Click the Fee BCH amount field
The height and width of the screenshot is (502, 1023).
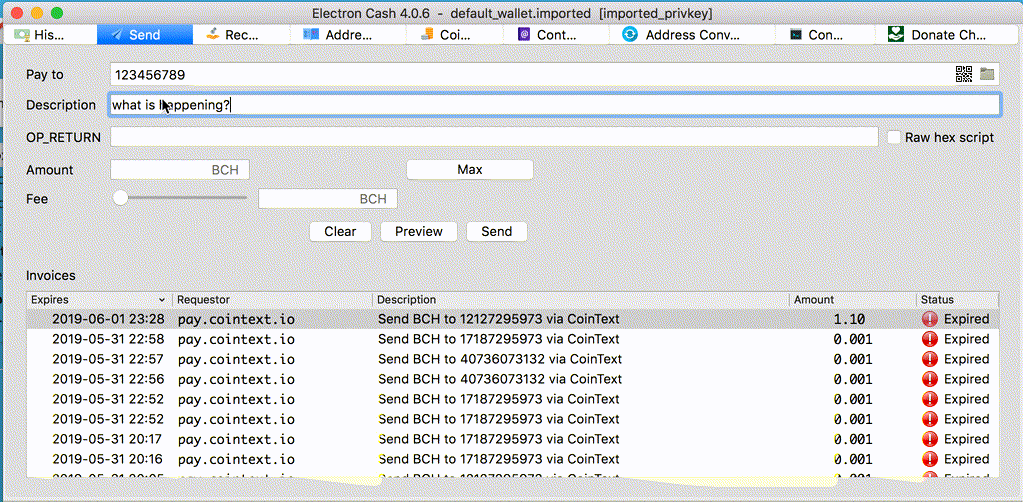328,198
